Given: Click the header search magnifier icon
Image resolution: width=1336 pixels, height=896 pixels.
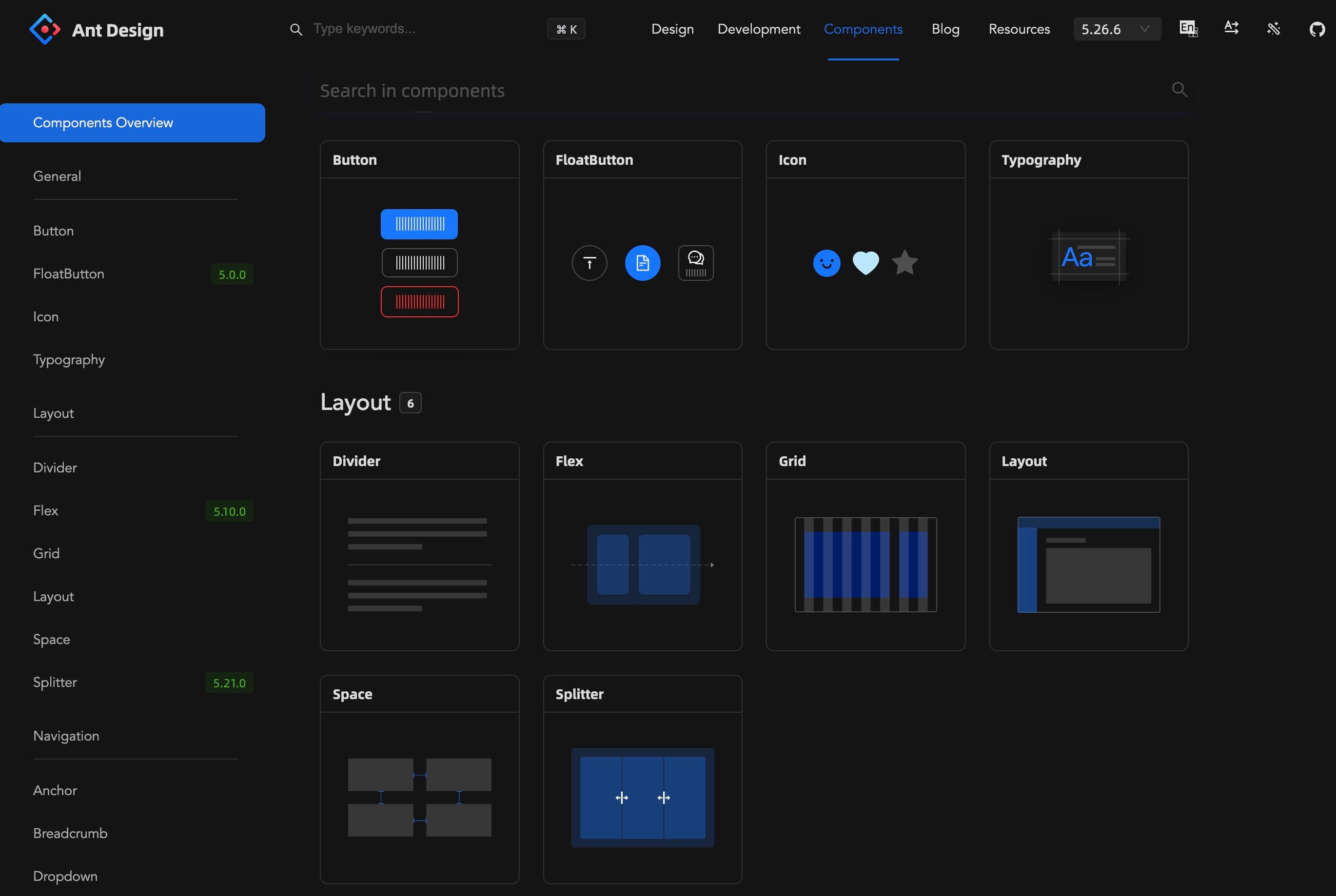Looking at the screenshot, I should coord(295,29).
